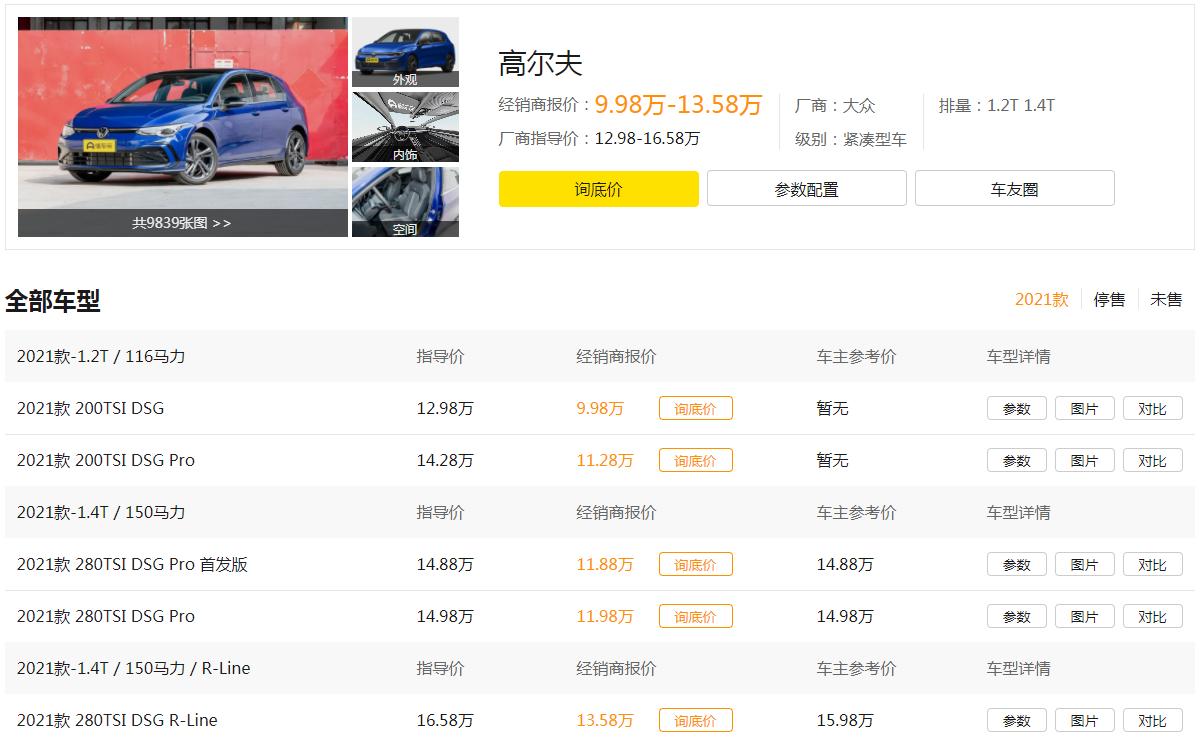Click 对比 for 280TSI DSG R-Line

(1153, 720)
